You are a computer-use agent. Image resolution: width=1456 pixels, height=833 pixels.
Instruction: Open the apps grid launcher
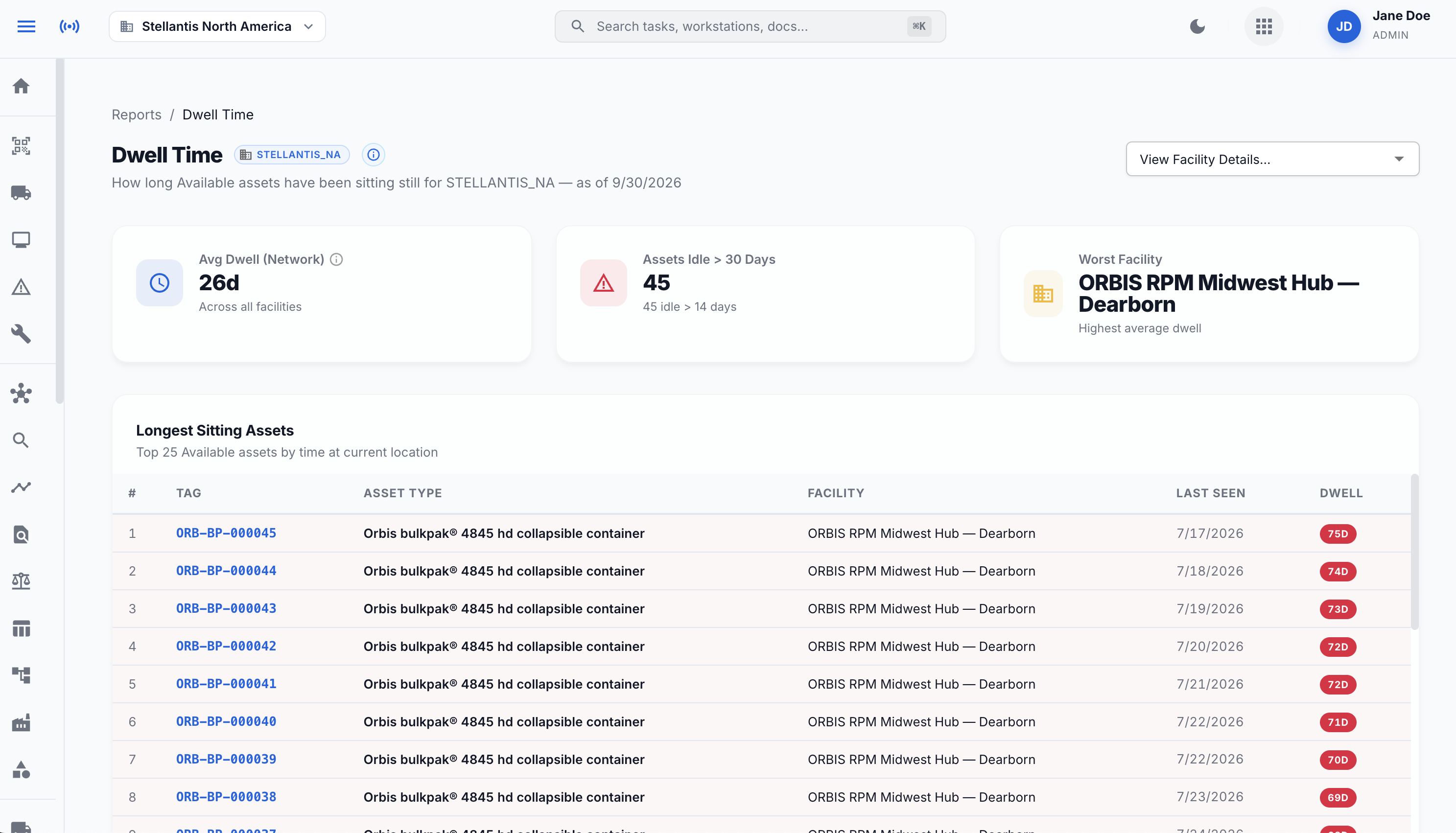(x=1264, y=26)
